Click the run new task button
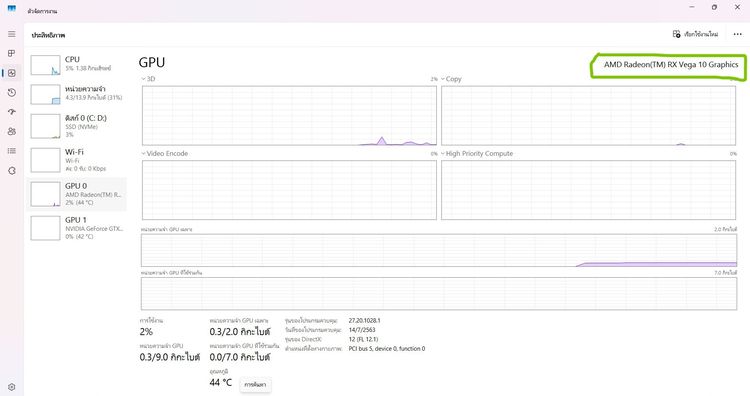750x396 pixels. 695,34
